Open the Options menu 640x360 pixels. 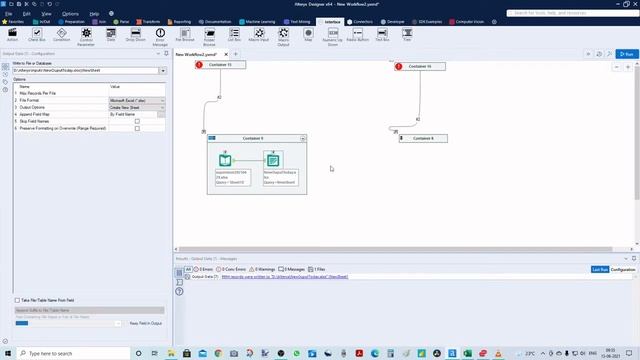click(x=70, y=13)
